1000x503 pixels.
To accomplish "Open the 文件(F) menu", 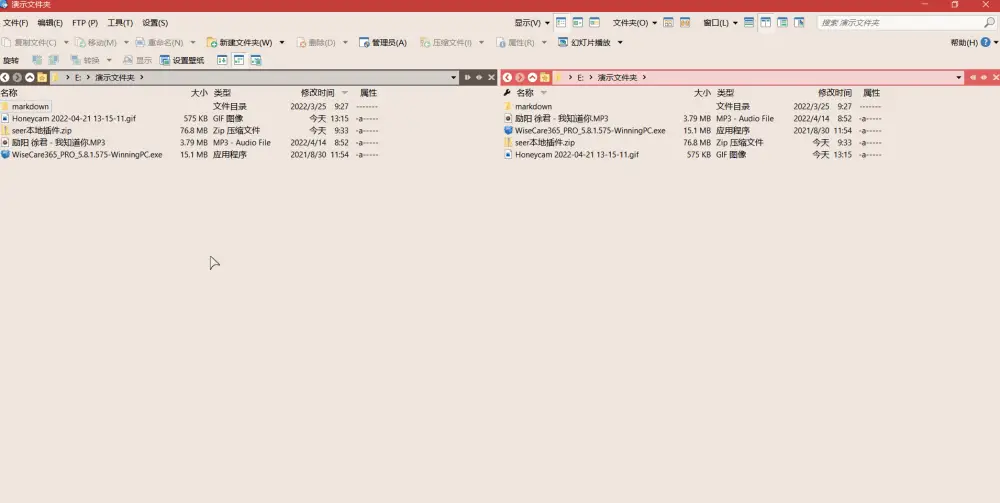I will [16, 22].
